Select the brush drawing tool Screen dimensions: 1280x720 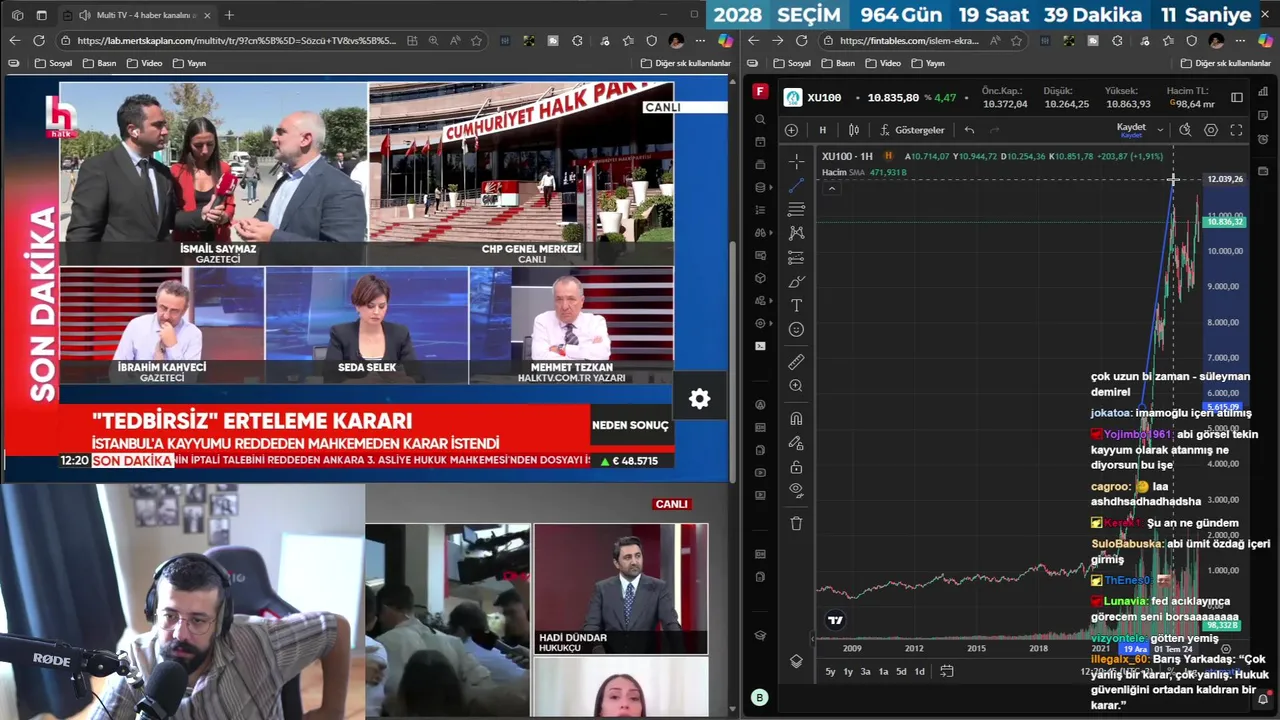(796, 282)
